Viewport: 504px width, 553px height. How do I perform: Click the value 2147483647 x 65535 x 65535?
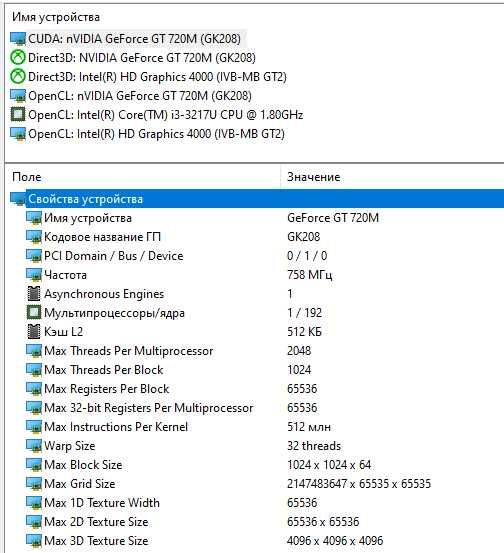(359, 484)
